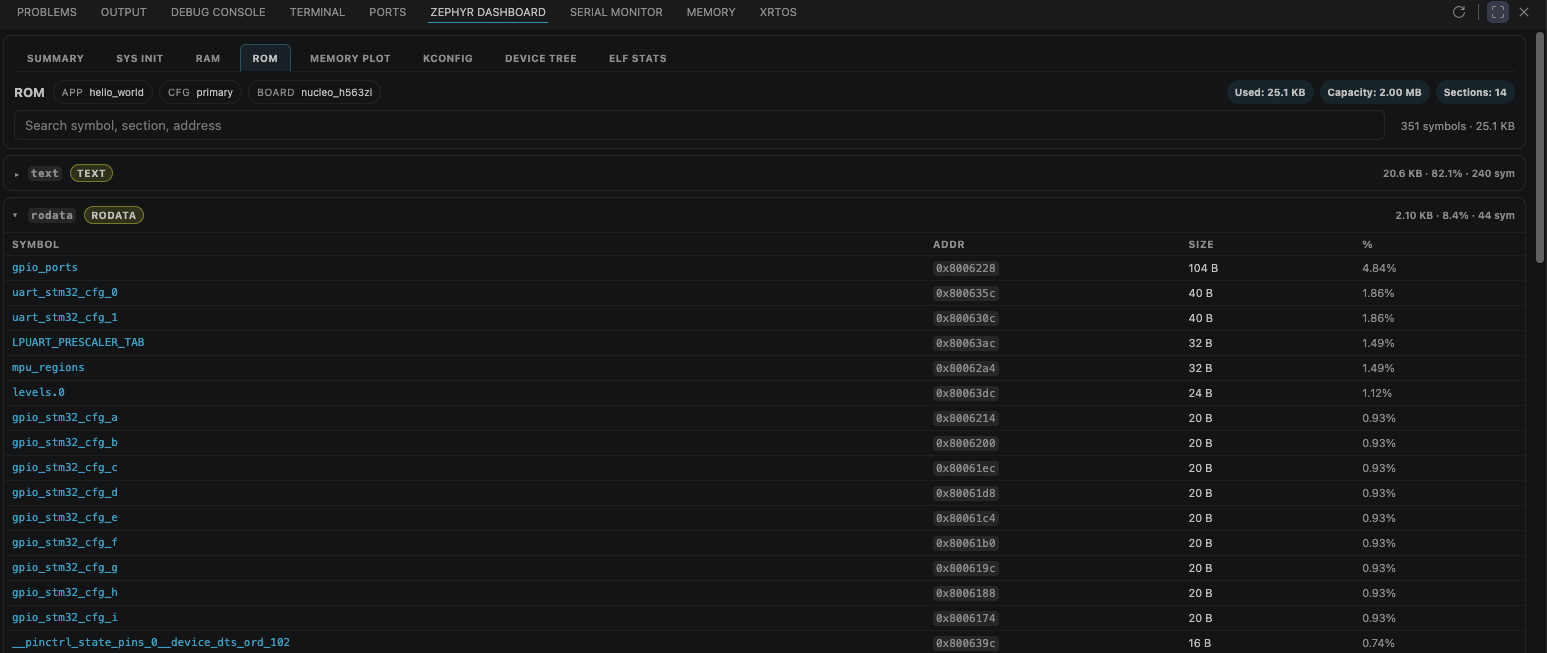The width and height of the screenshot is (1547, 653).
Task: Open KCONFIG dashboard tab
Action: [x=448, y=58]
